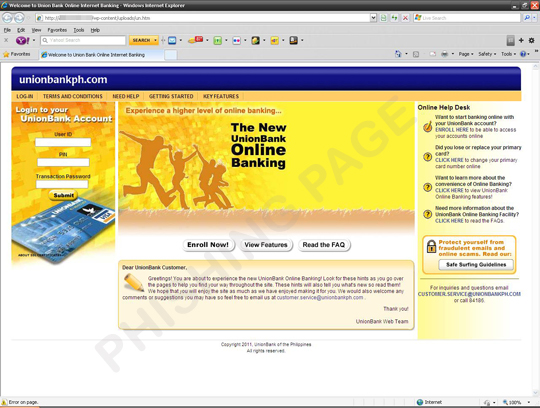This screenshot has width=540, height=408.
Task: Click the Read Mail icon in command bar
Action: coord(433,54)
